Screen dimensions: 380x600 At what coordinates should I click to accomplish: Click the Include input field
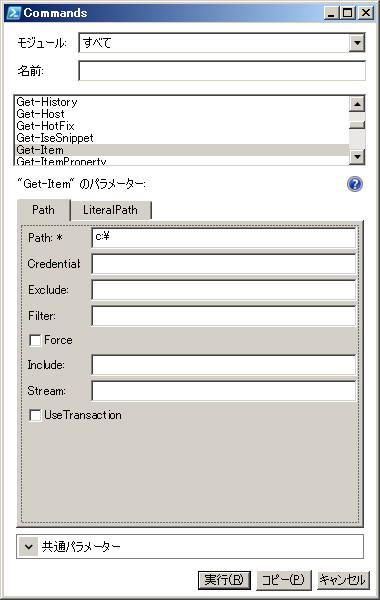pyautogui.click(x=224, y=365)
